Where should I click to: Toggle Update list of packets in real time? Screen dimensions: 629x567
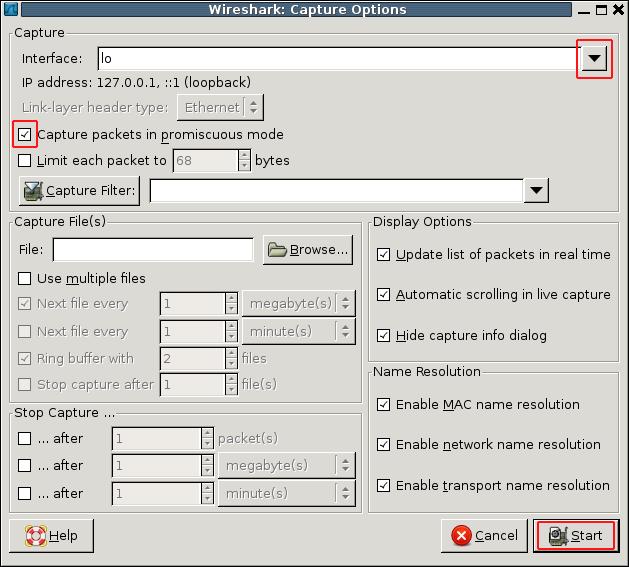point(383,254)
